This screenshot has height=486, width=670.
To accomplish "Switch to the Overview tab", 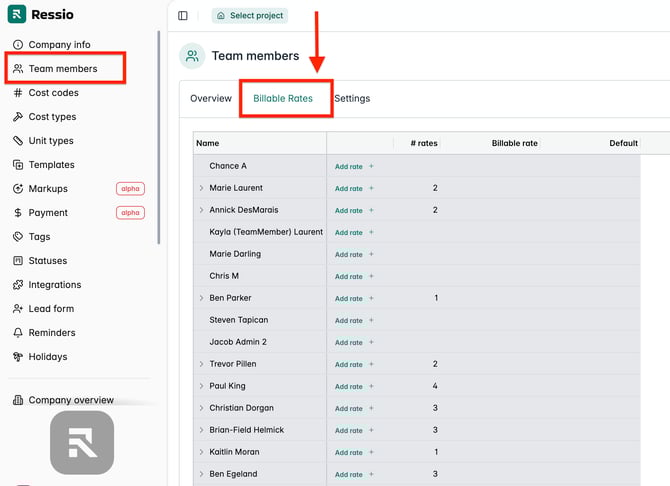I will coord(211,99).
